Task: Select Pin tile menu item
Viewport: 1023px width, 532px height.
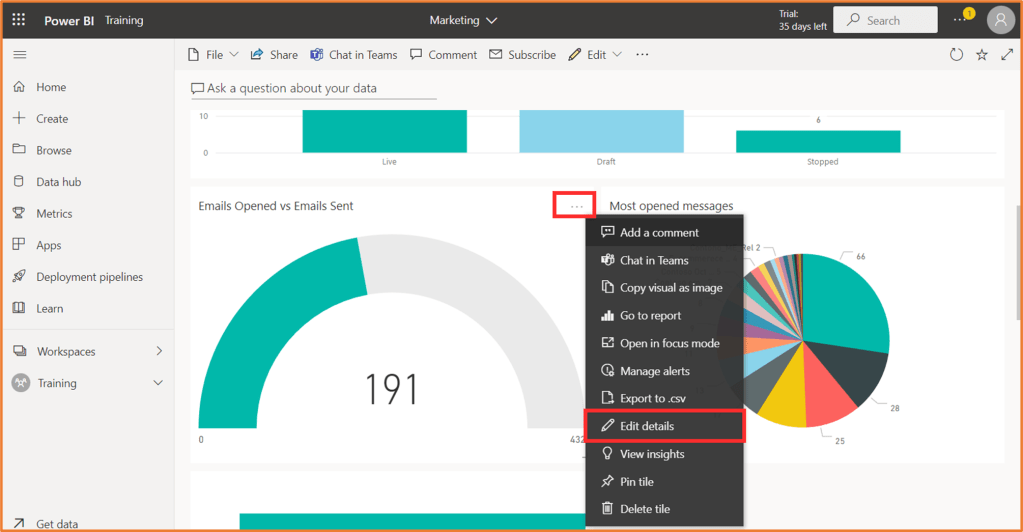Action: pyautogui.click(x=664, y=482)
